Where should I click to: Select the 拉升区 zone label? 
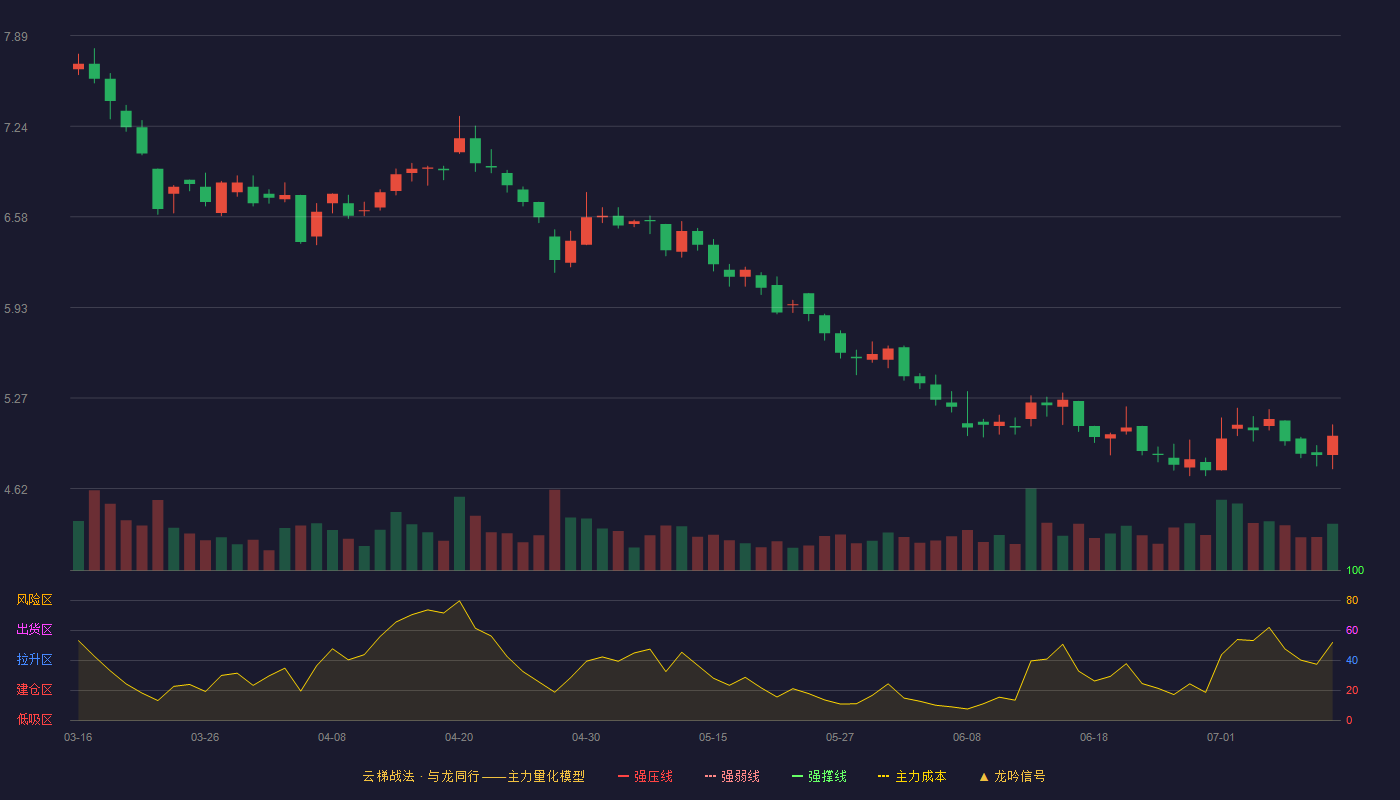click(34, 660)
